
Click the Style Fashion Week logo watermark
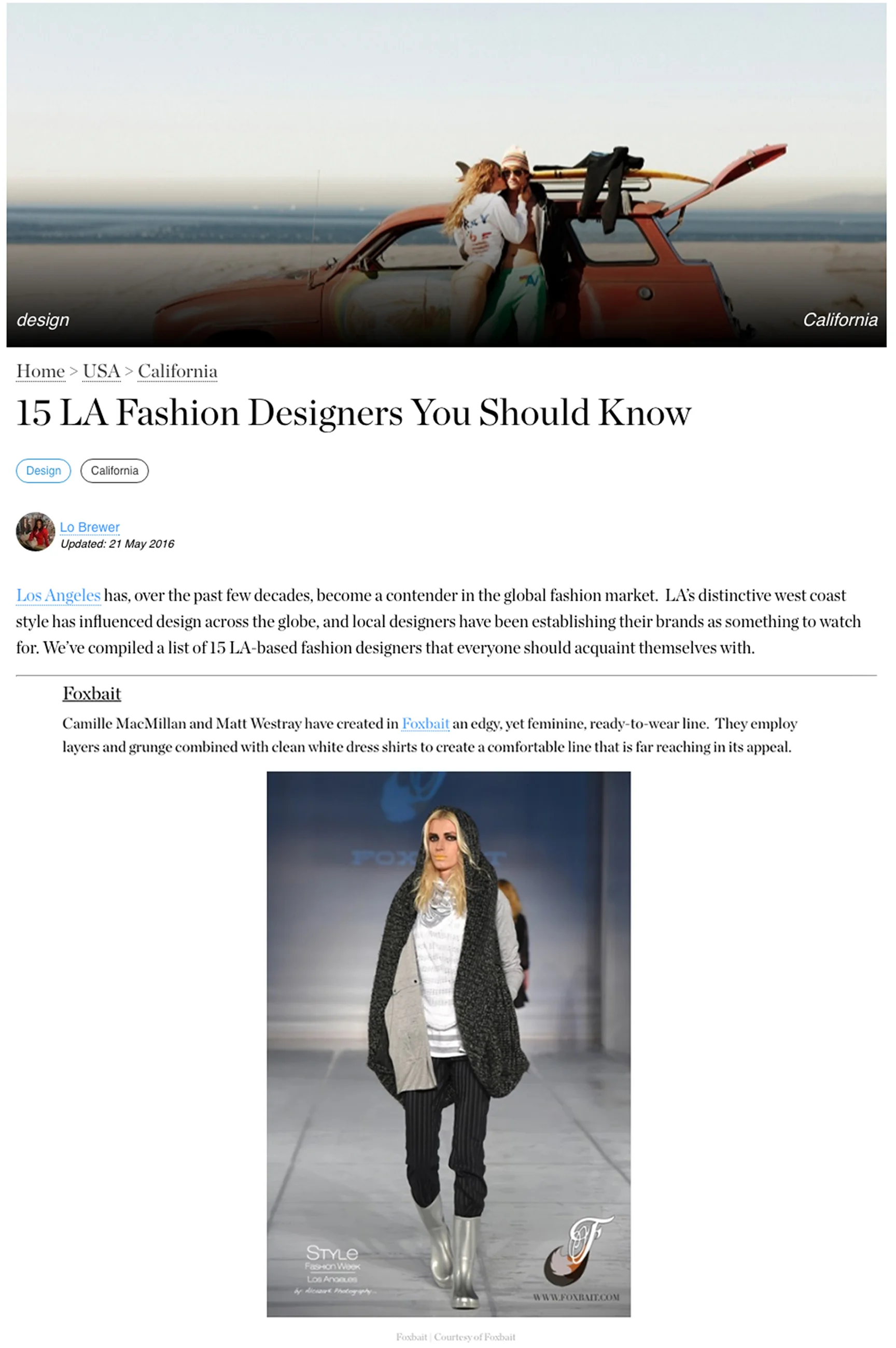point(334,1268)
